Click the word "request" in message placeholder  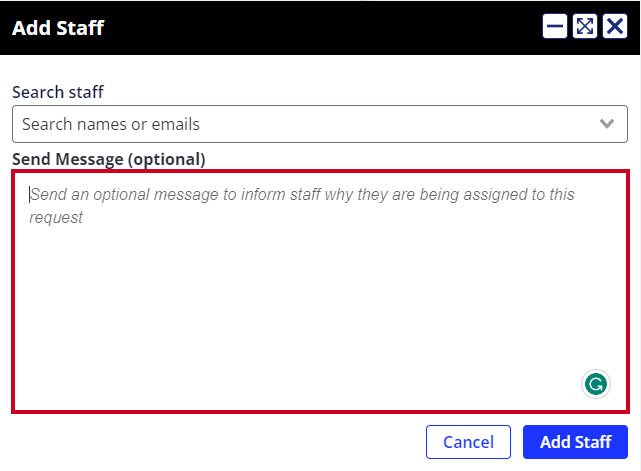coord(56,218)
